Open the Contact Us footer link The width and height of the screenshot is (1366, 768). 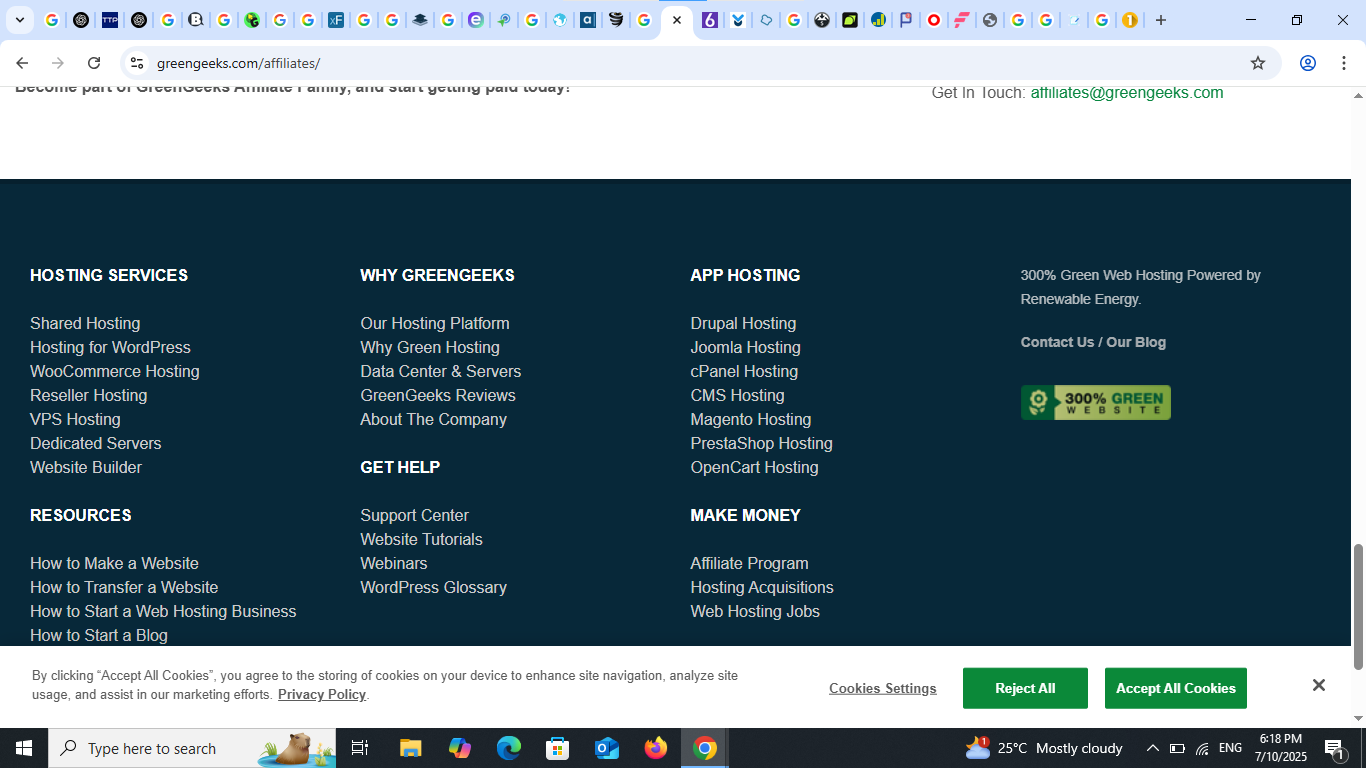pos(1057,342)
